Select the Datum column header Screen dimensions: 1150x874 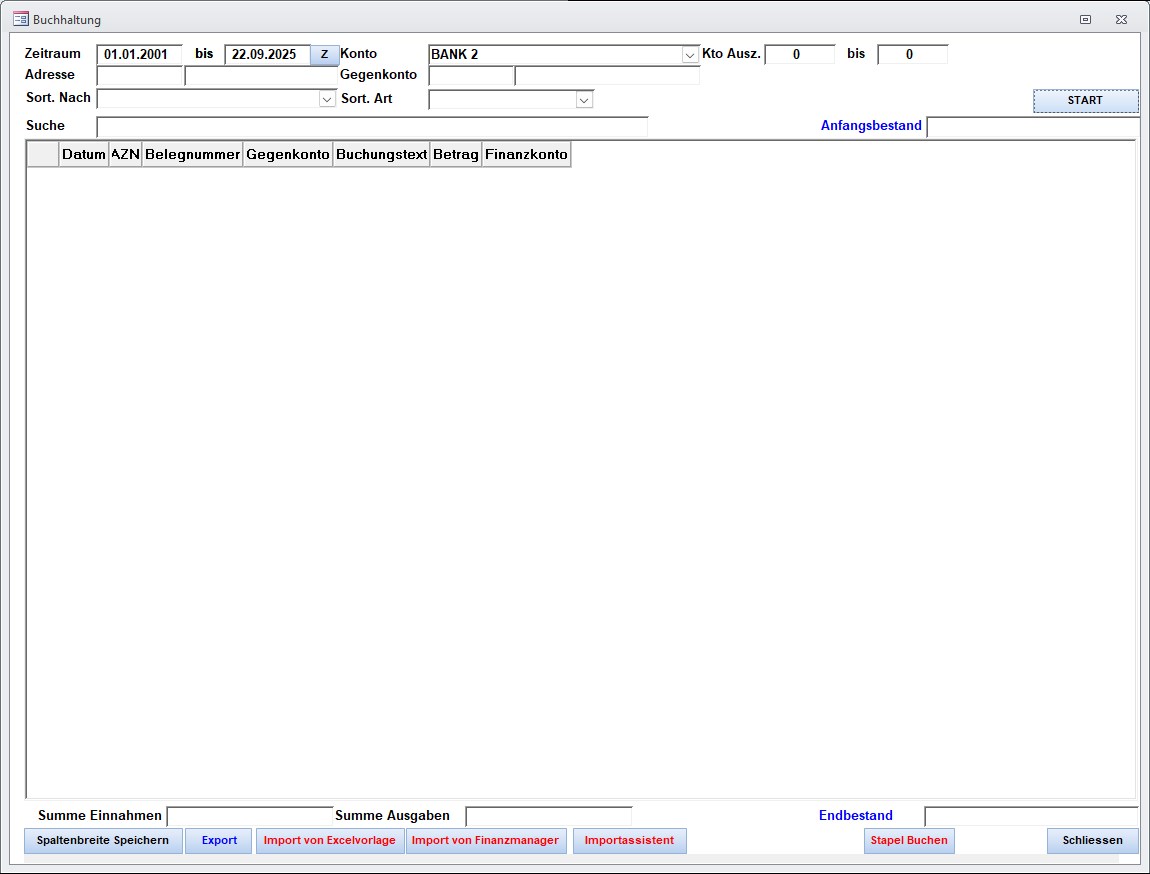84,155
